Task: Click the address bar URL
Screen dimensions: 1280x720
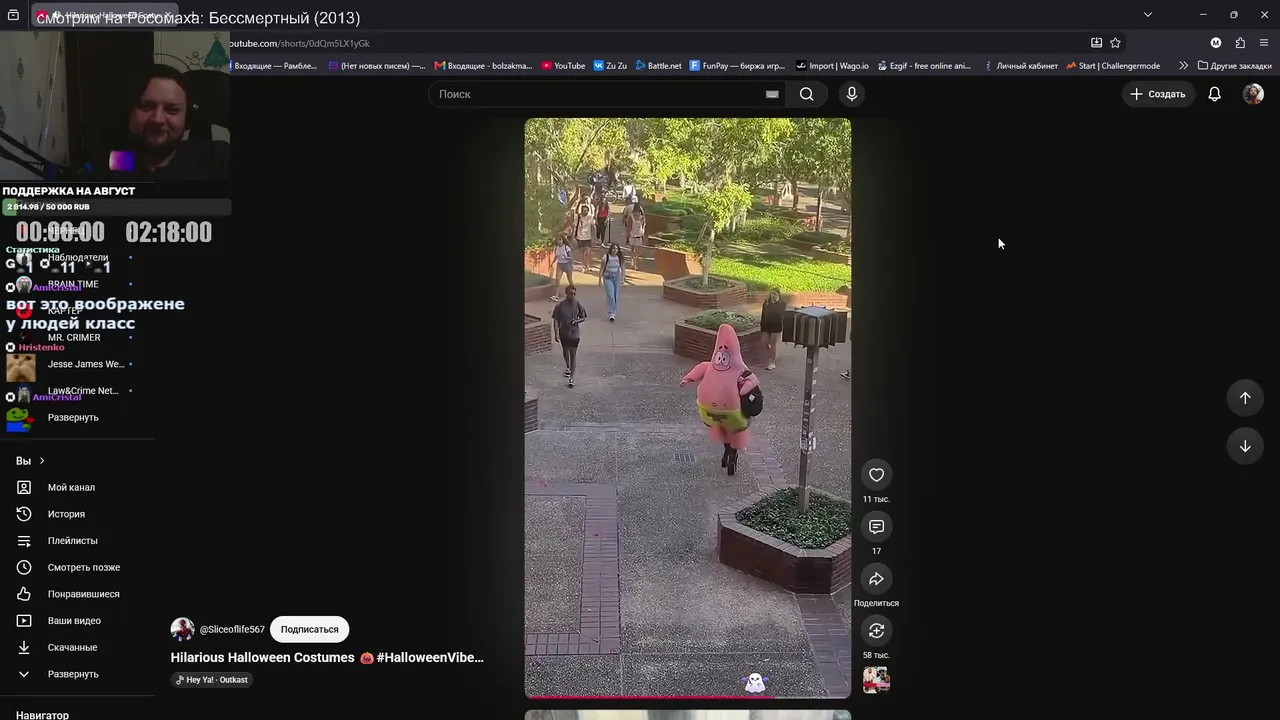Action: point(299,43)
